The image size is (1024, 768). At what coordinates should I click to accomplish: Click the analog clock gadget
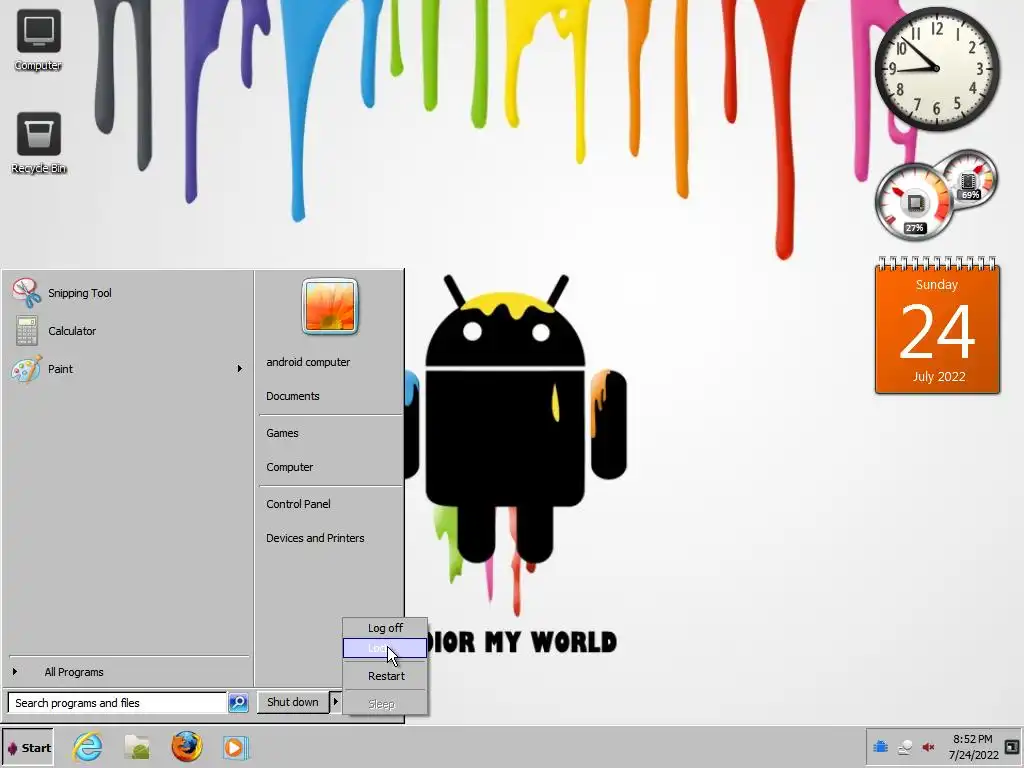pos(936,68)
